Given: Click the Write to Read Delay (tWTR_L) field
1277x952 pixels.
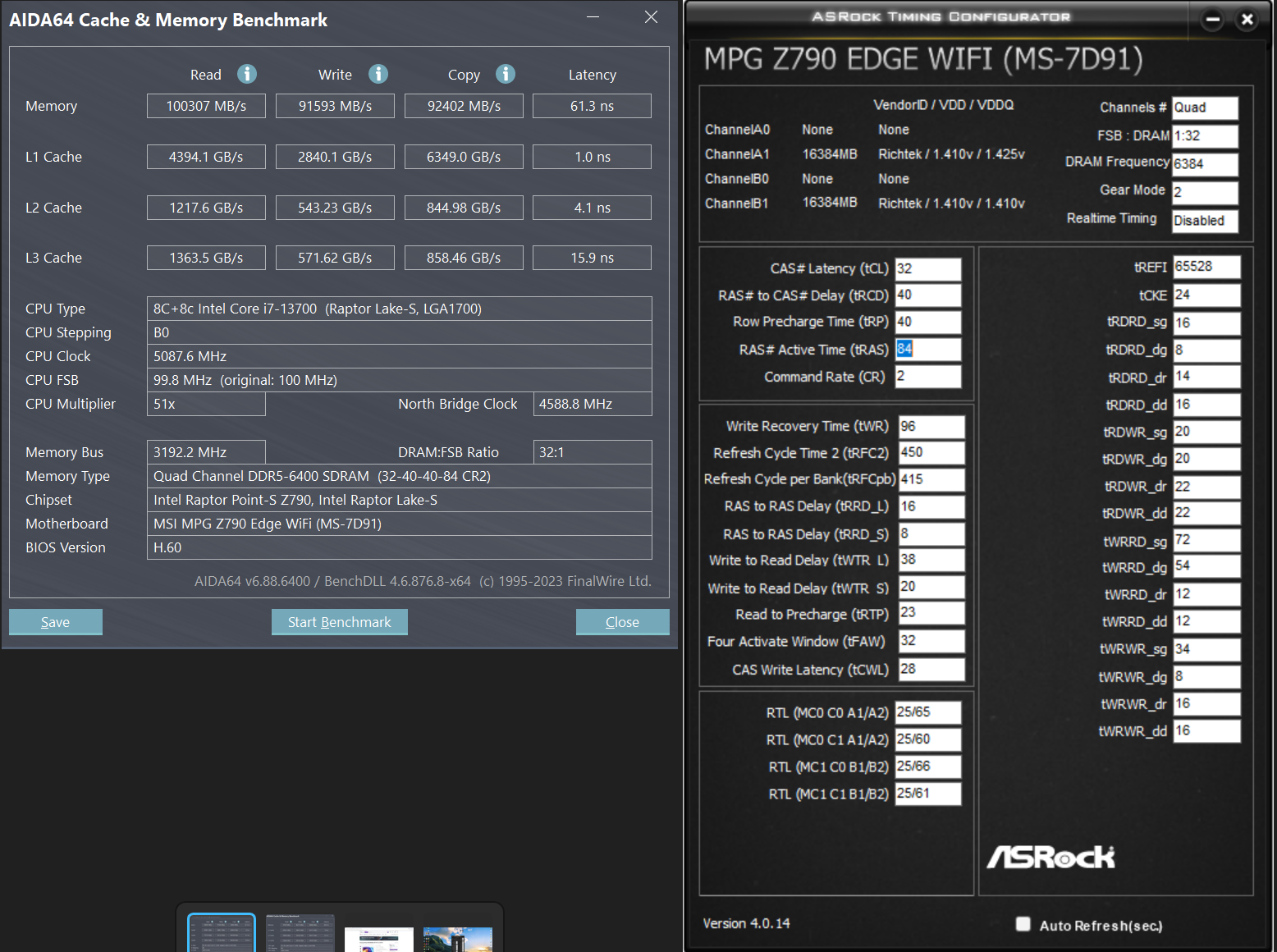Looking at the screenshot, I should tap(931, 561).
